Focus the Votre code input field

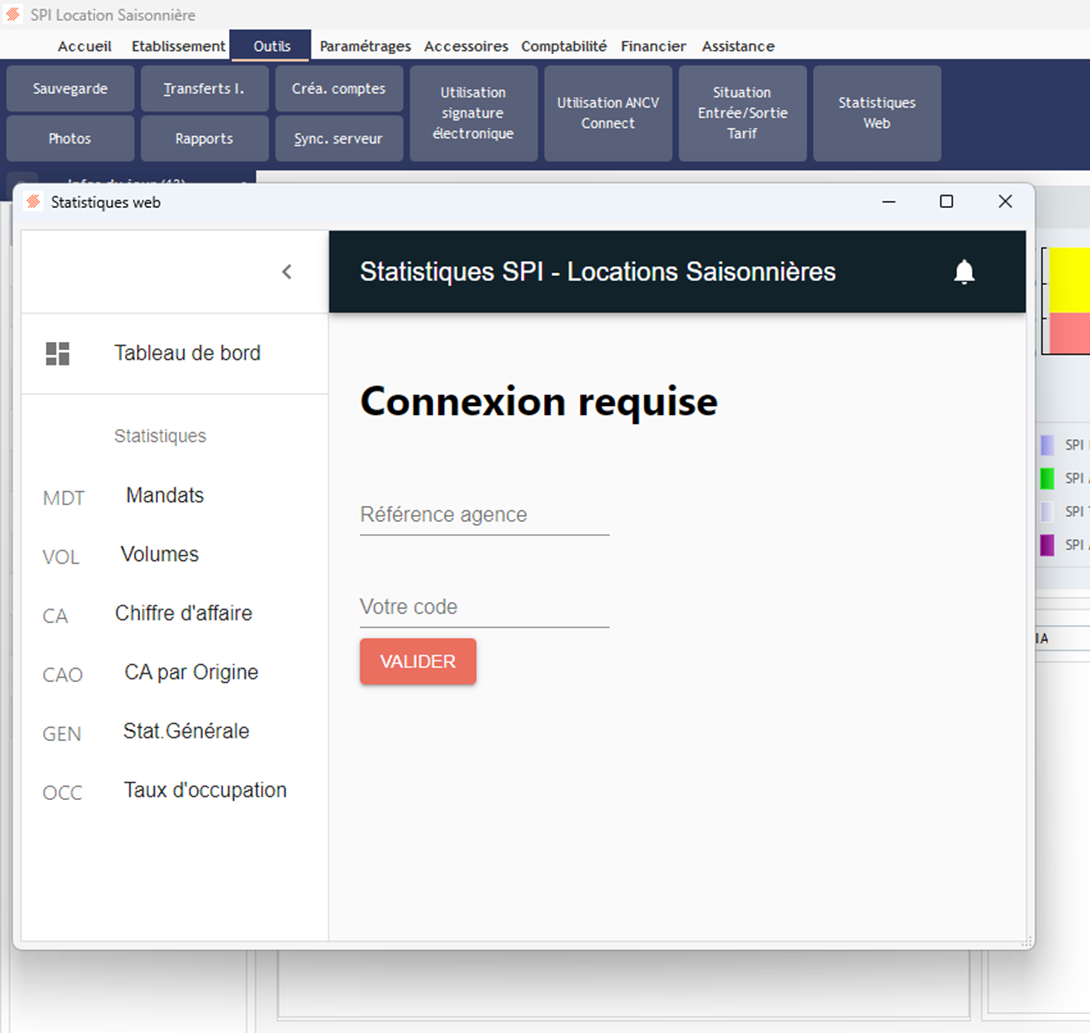point(485,607)
